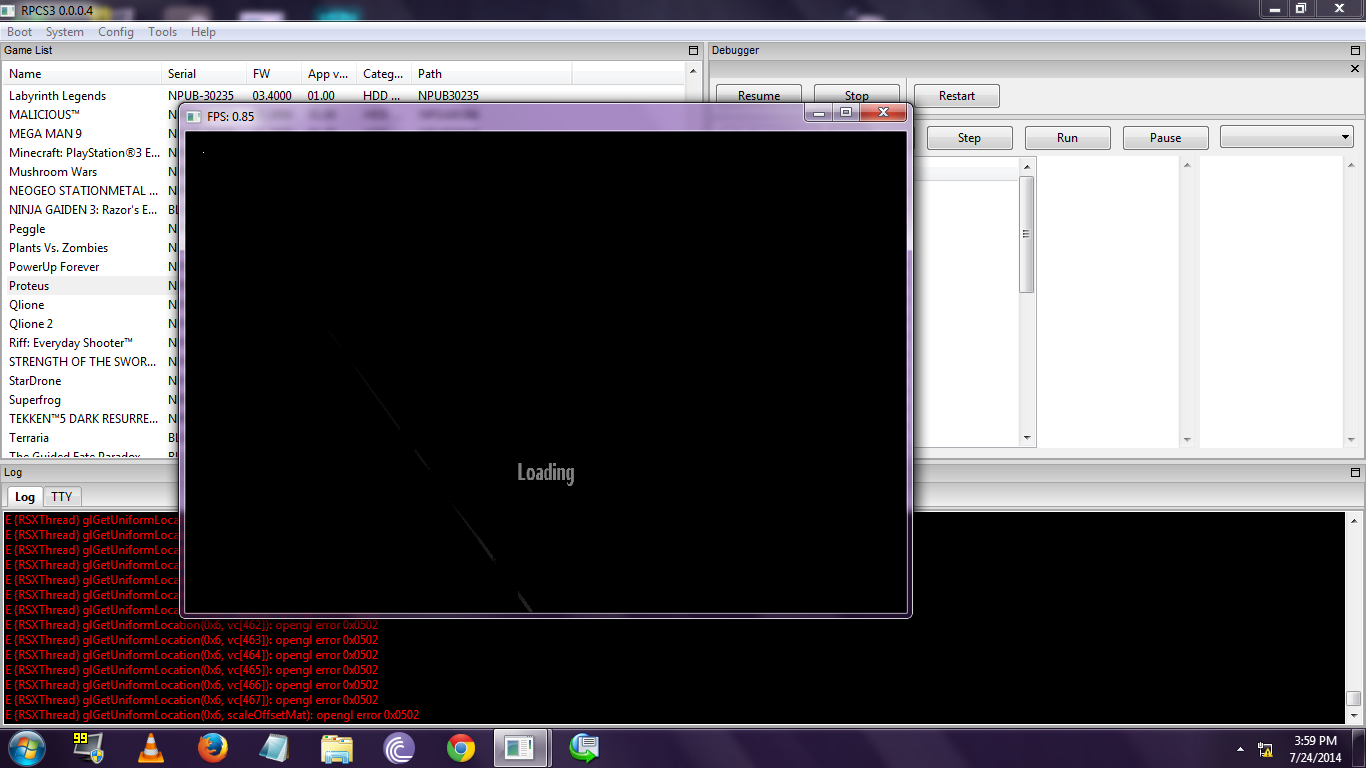
Task: Click the Windows Start button
Action: (26, 748)
